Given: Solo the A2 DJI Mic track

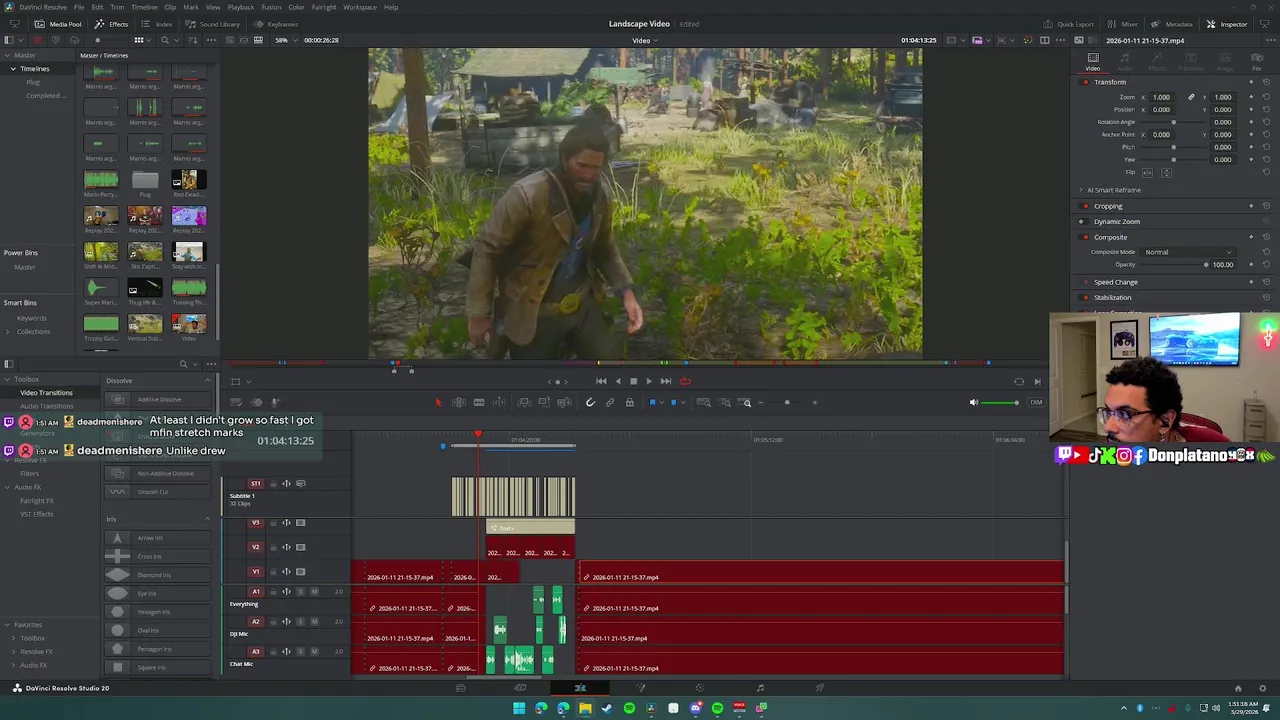Looking at the screenshot, I should (300, 622).
